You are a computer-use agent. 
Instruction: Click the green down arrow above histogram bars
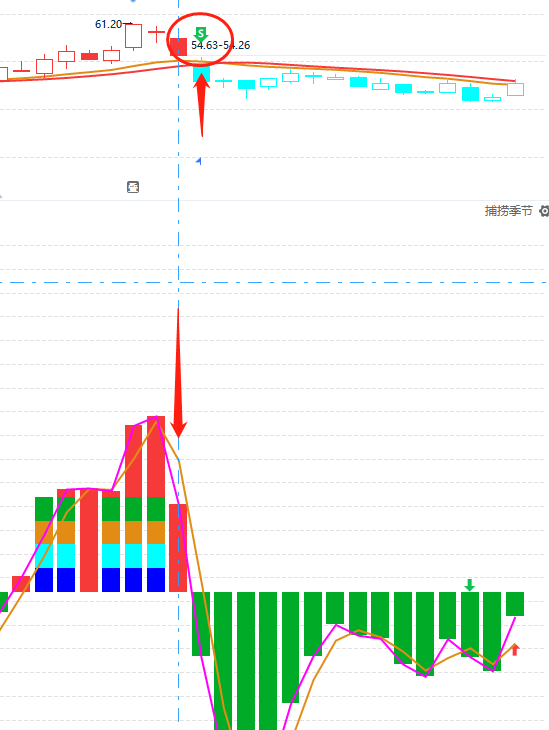469,585
